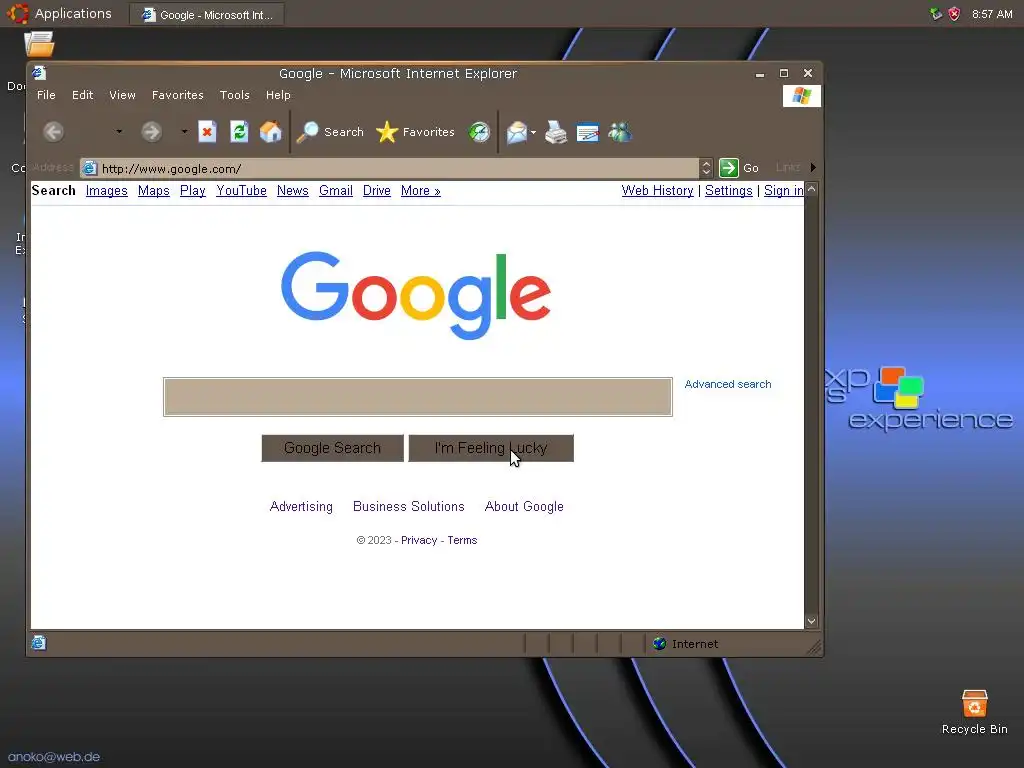Open the YouTube link

(242, 191)
